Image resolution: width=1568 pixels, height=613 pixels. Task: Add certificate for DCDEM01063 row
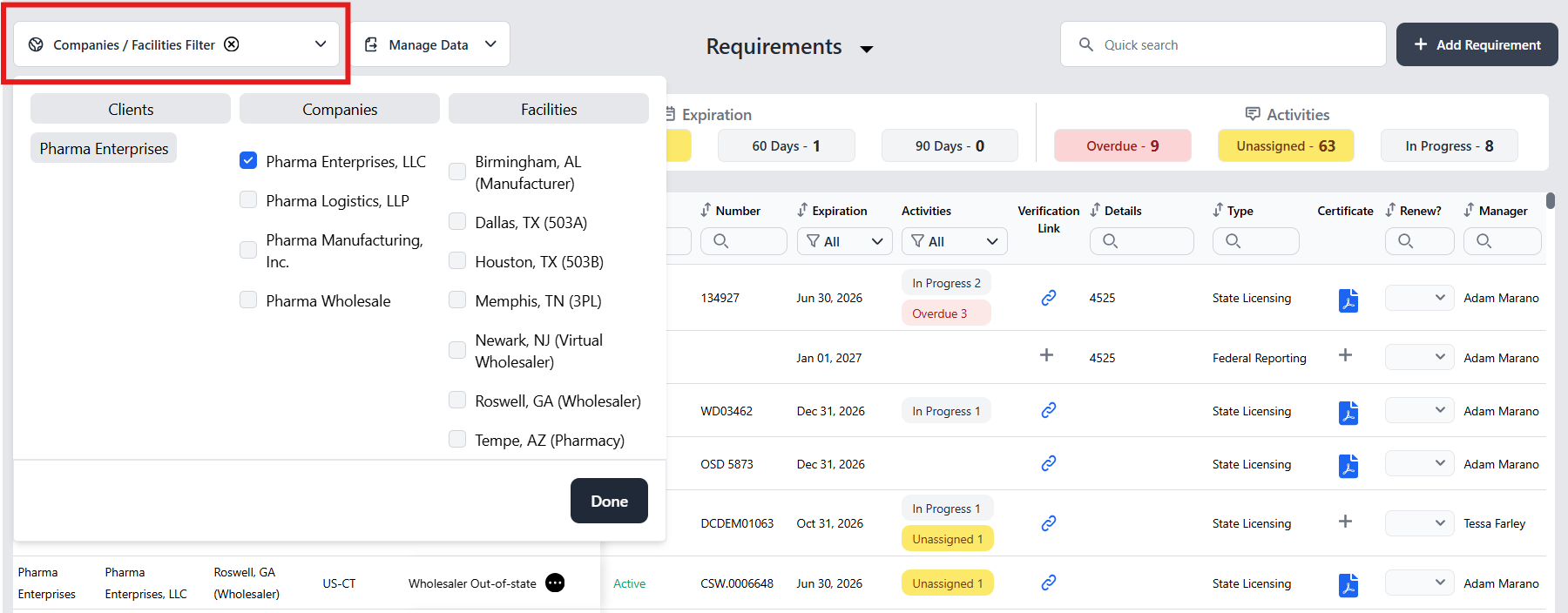tap(1345, 522)
